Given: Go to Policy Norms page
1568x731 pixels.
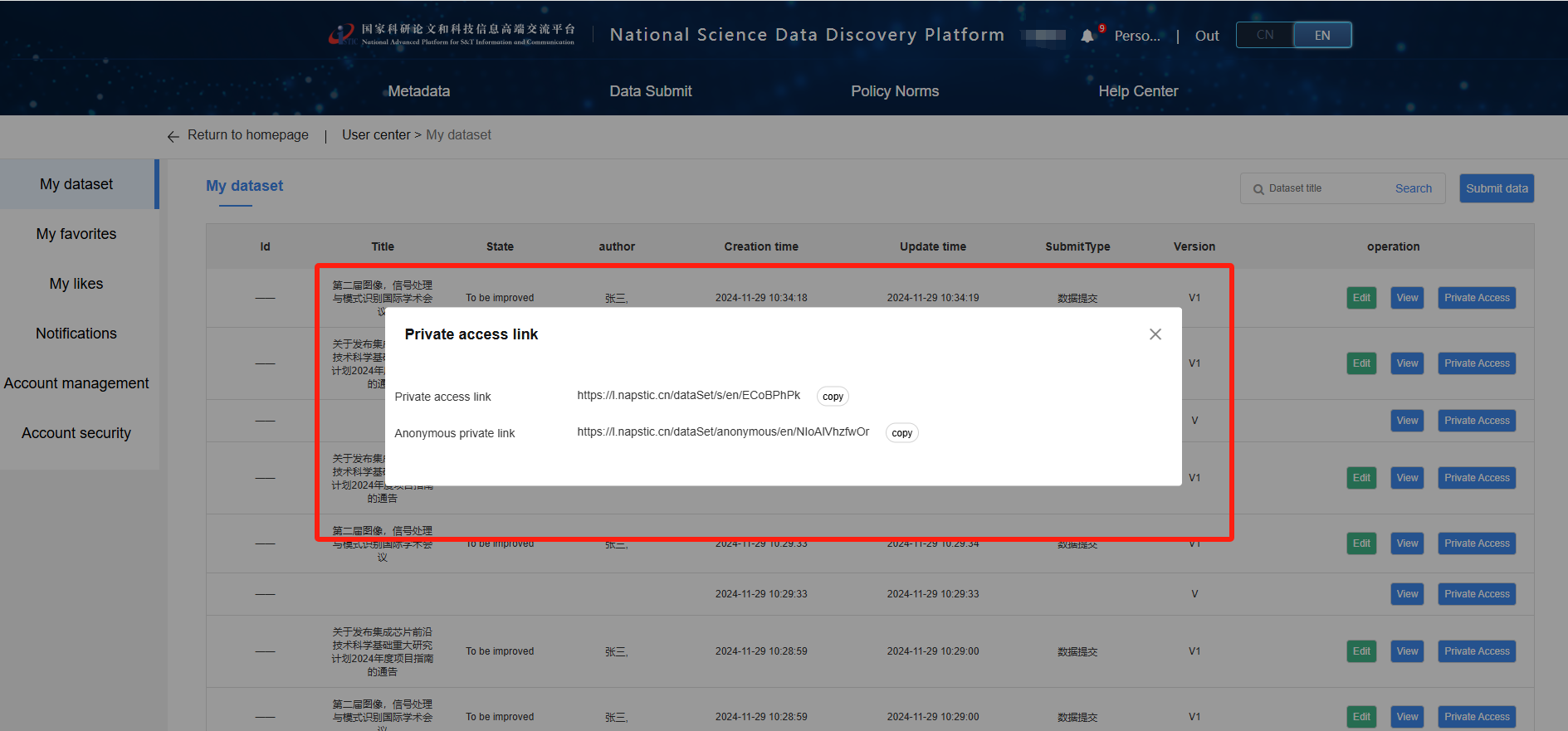Looking at the screenshot, I should coord(894,91).
